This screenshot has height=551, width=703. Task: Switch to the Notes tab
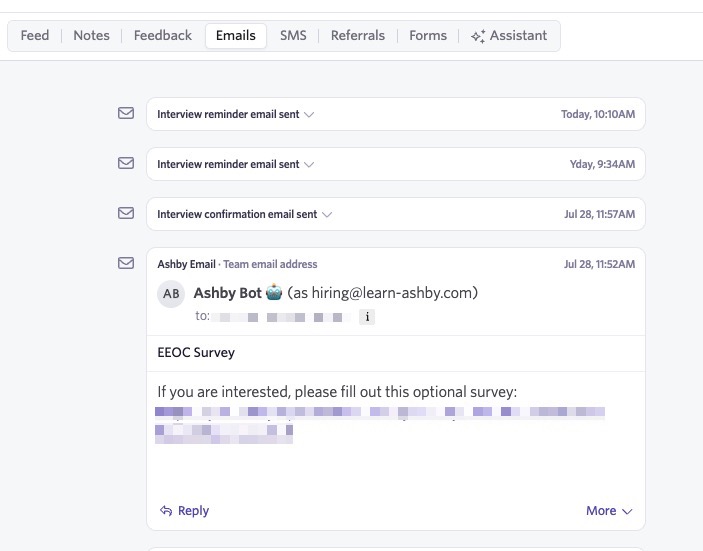point(91,35)
